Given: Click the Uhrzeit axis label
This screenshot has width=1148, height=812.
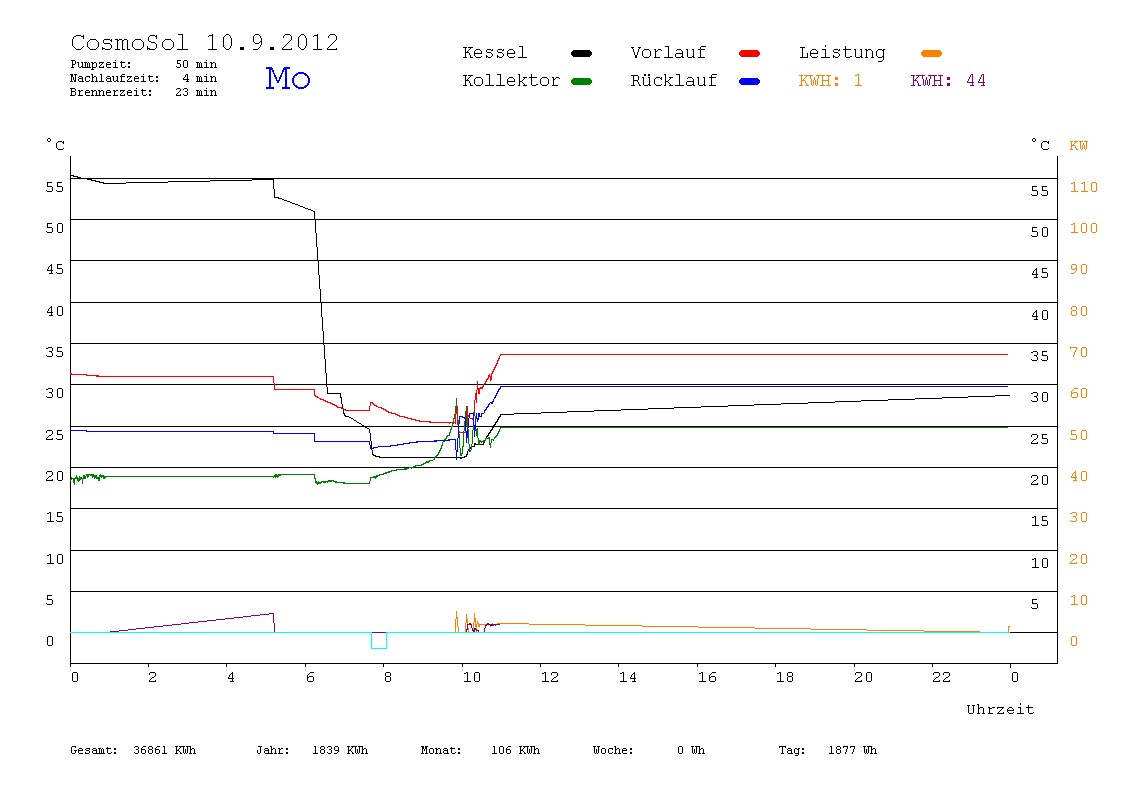Looking at the screenshot, I should [x=1000, y=709].
